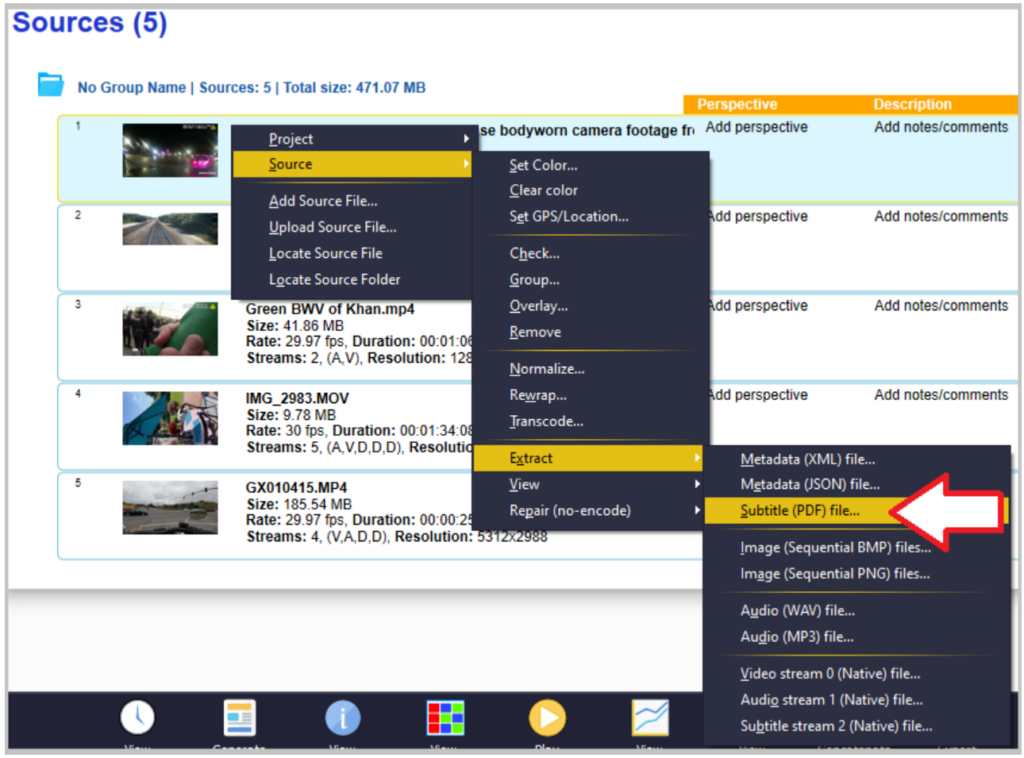Select thumbnail of source 1 night footage
The width and height of the screenshot is (1024, 758).
(170, 150)
